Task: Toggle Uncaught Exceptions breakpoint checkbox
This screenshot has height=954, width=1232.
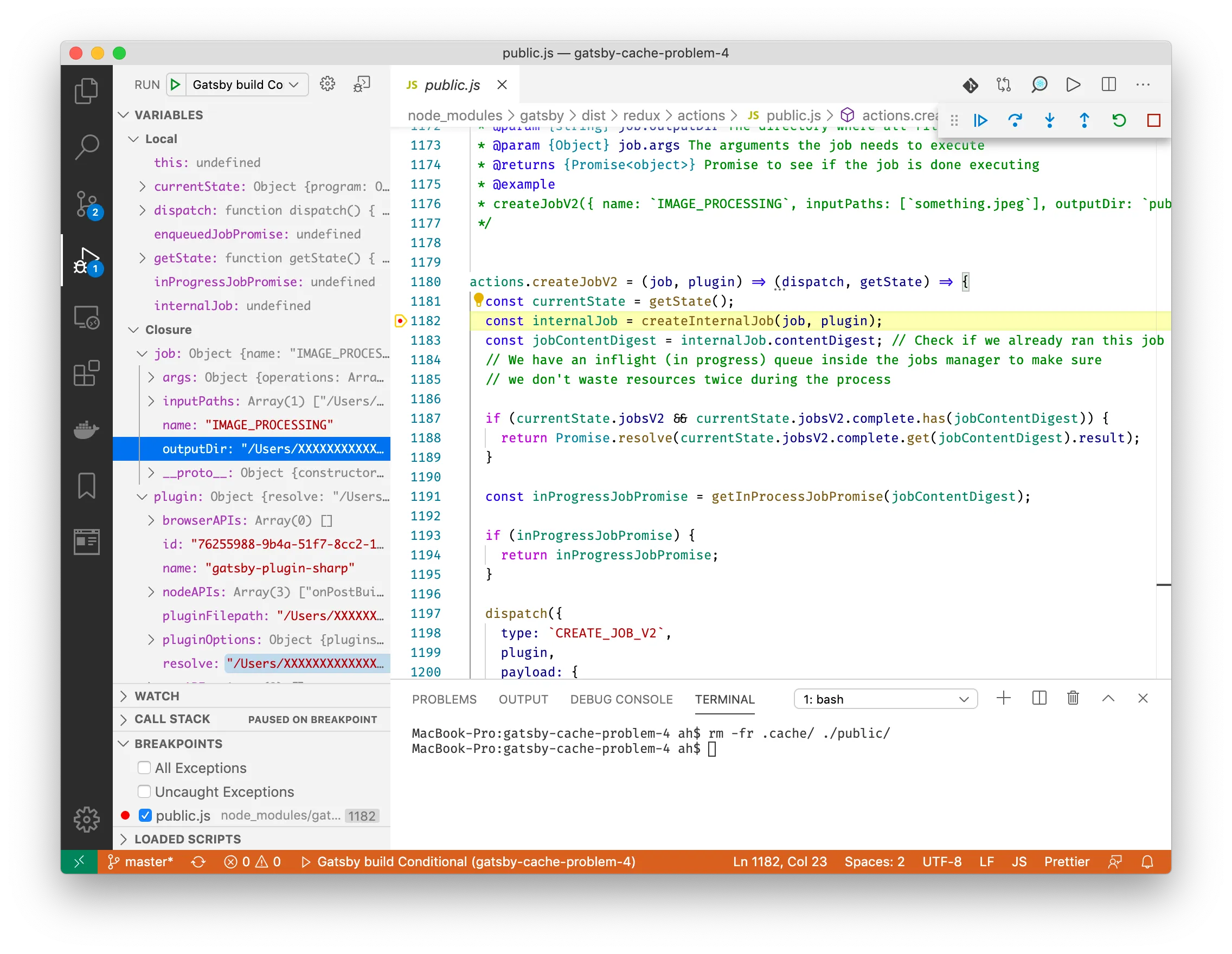Action: [144, 791]
